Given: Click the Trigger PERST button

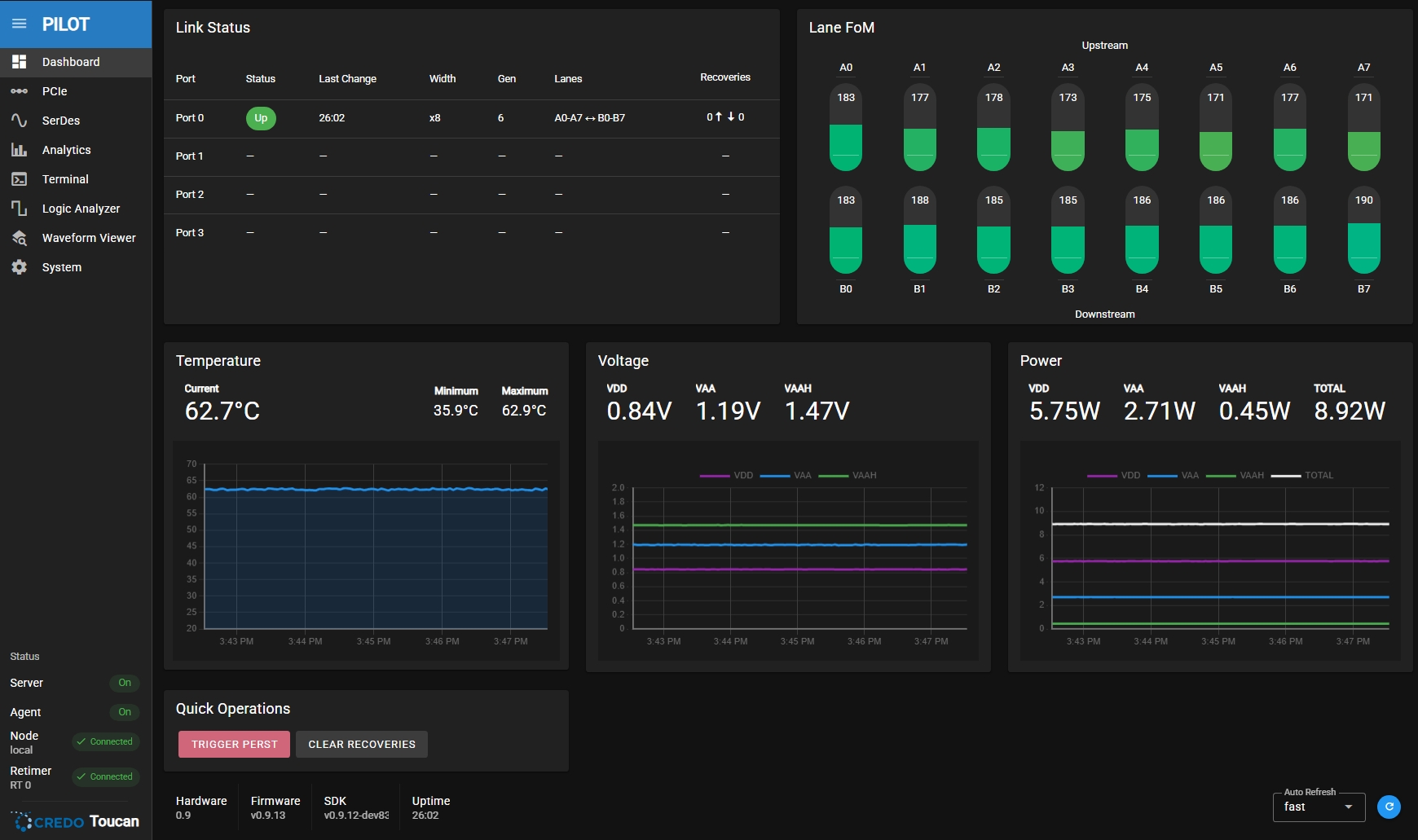Looking at the screenshot, I should (x=234, y=744).
